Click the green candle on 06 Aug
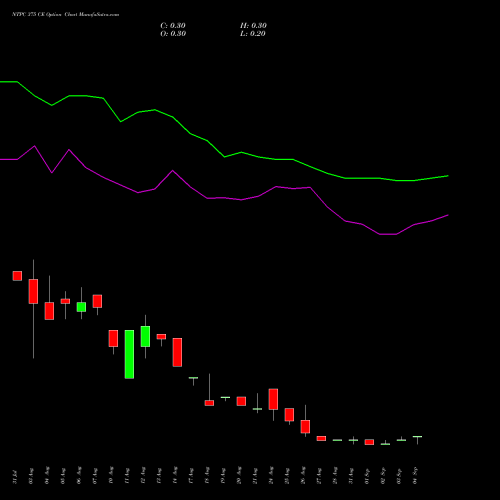 pos(81,307)
